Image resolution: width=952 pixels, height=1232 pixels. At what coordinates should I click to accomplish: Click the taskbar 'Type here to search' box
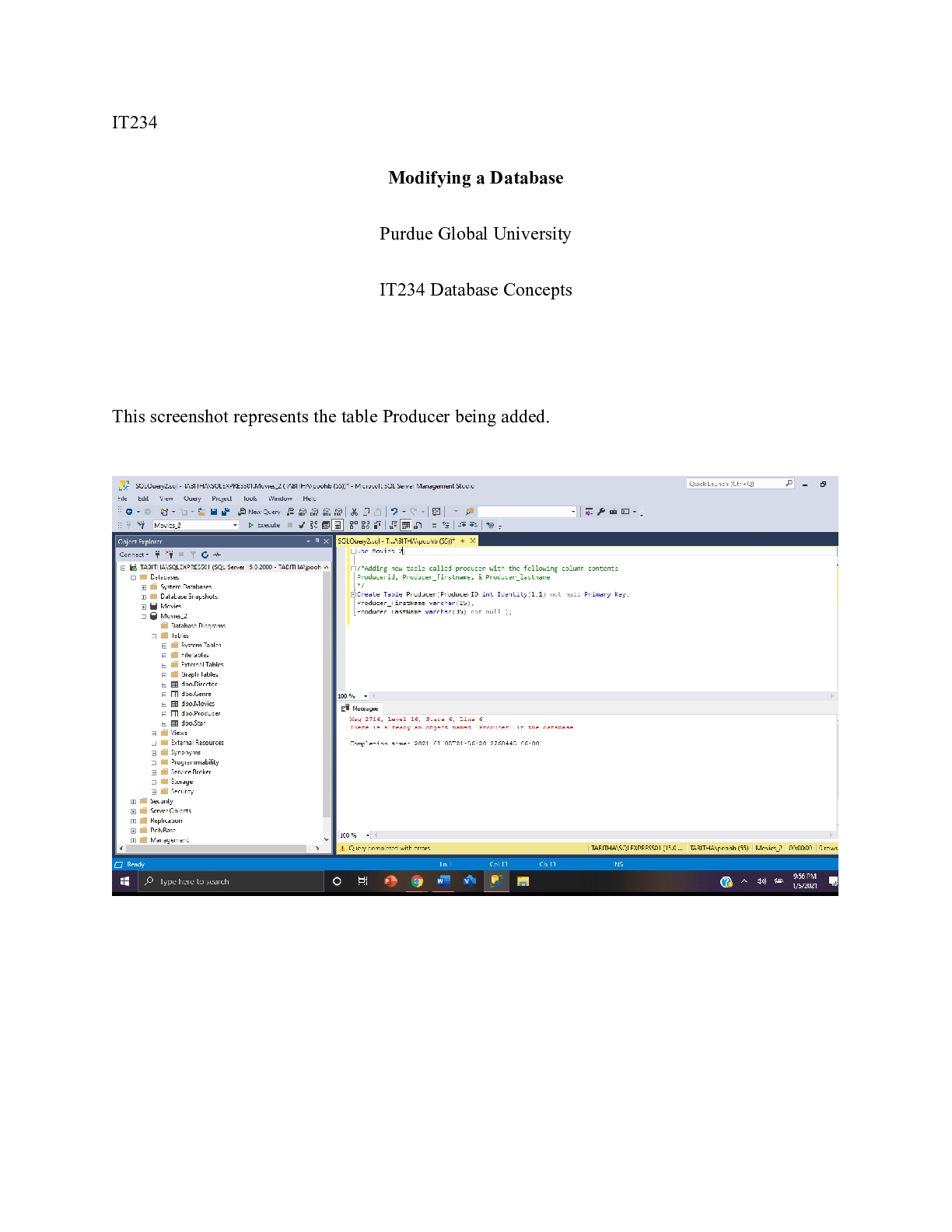[x=232, y=881]
